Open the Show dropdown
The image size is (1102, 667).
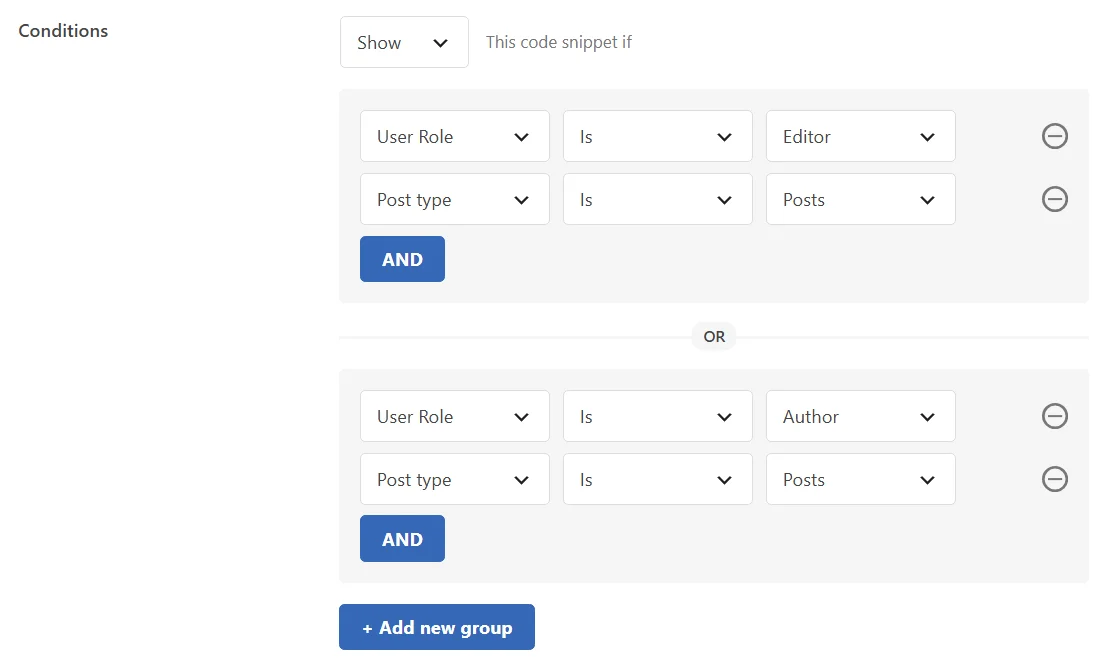pos(404,42)
